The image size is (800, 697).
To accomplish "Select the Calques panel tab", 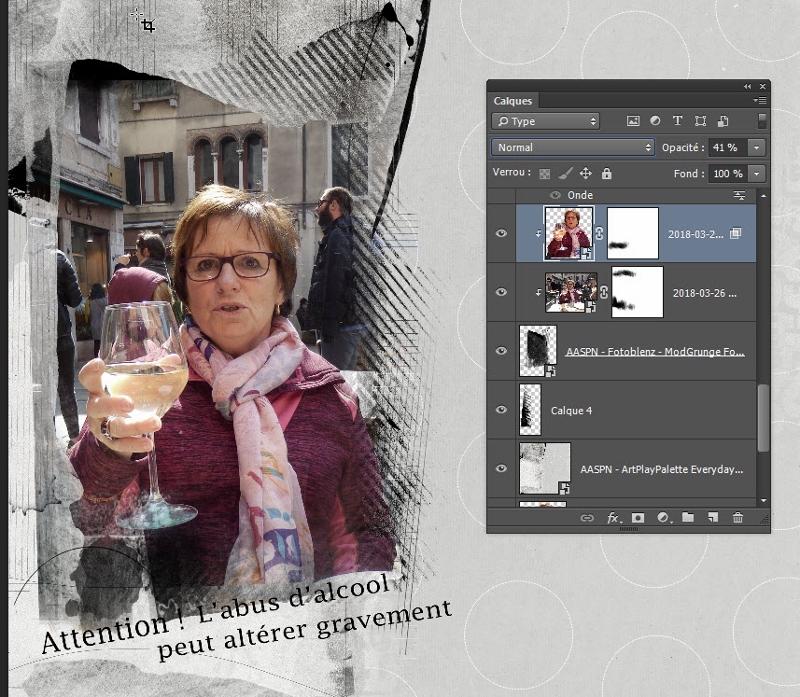I will [513, 101].
